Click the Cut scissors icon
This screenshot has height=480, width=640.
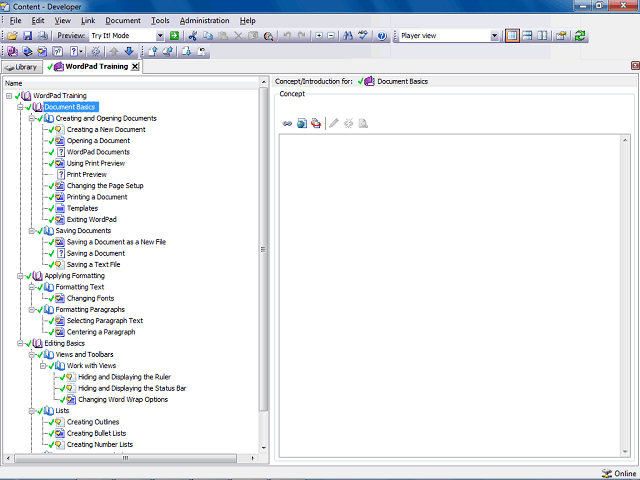click(193, 36)
